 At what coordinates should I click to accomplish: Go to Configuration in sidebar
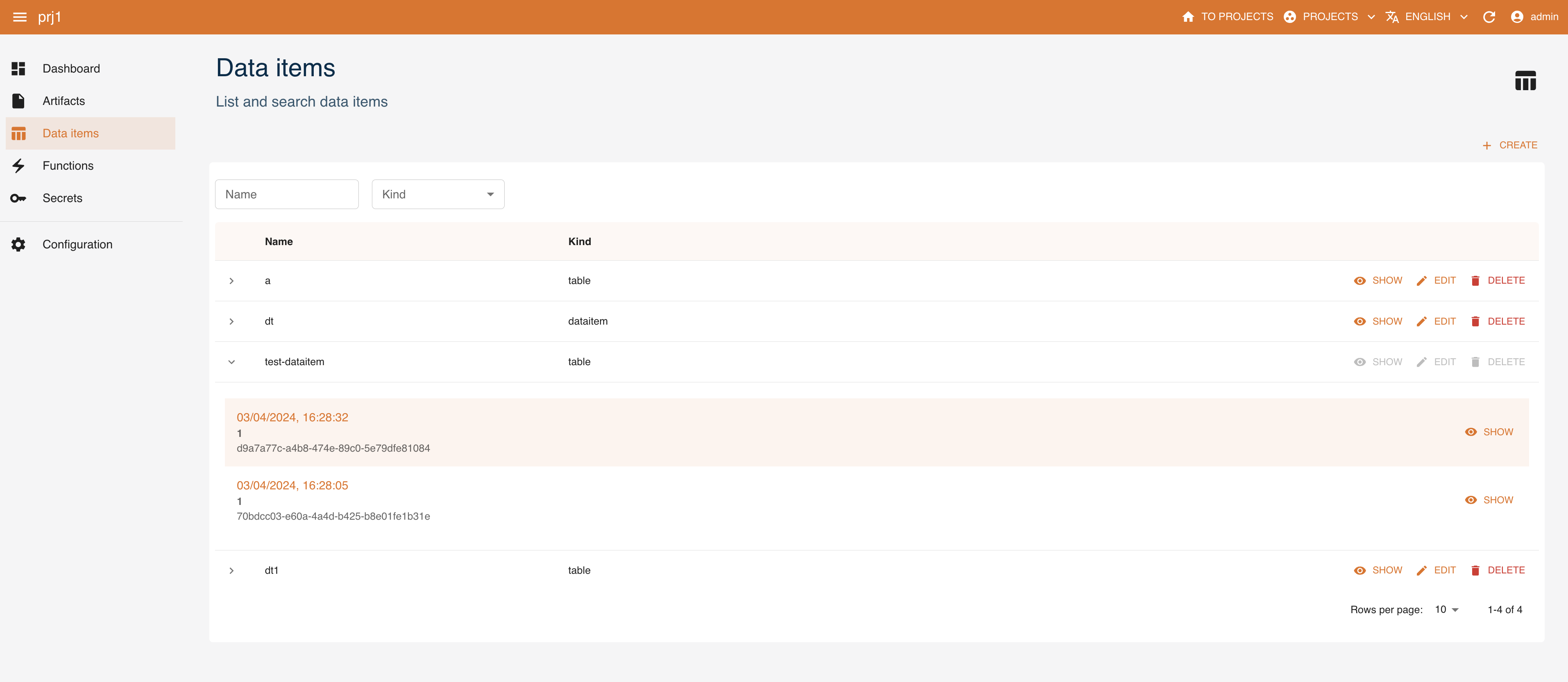(77, 244)
